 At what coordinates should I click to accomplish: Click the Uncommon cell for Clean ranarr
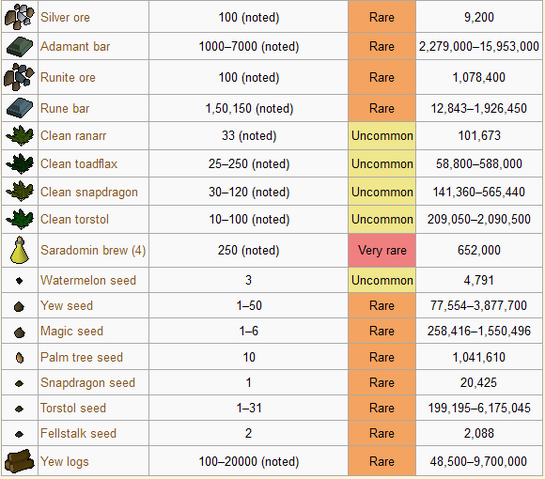382,136
